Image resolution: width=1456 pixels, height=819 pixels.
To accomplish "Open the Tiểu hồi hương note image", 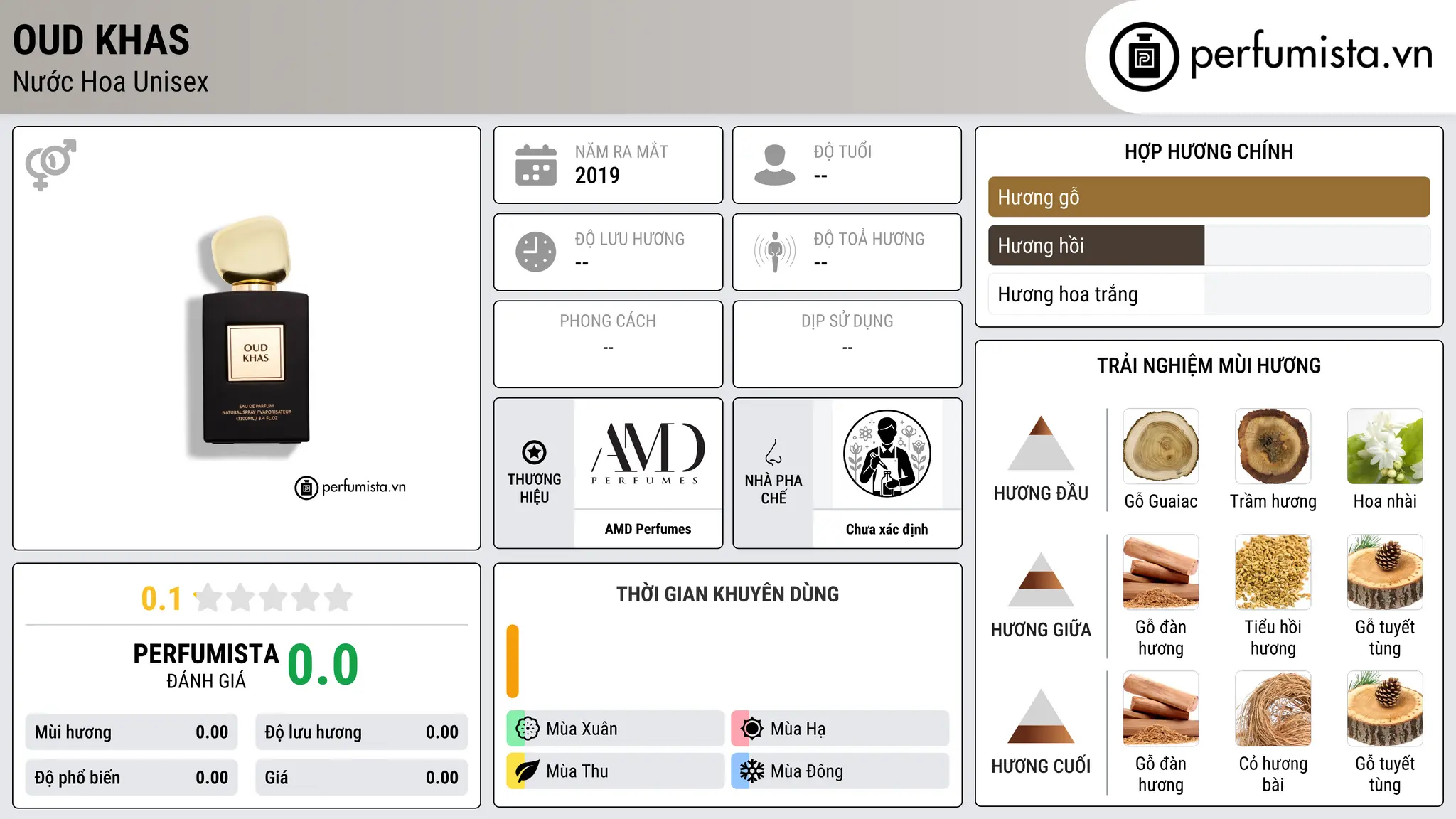I will tap(1273, 572).
